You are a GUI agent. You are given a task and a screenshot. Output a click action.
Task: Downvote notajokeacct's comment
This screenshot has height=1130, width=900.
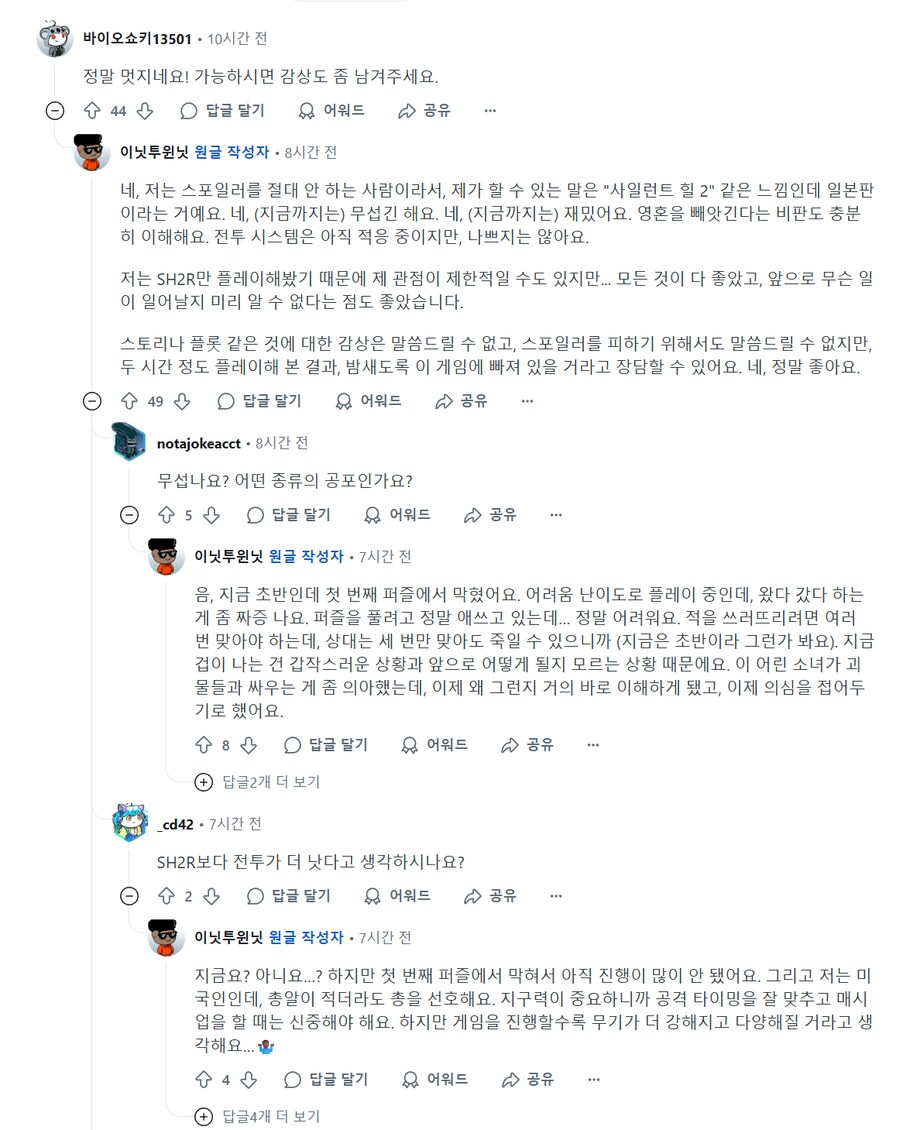click(211, 515)
